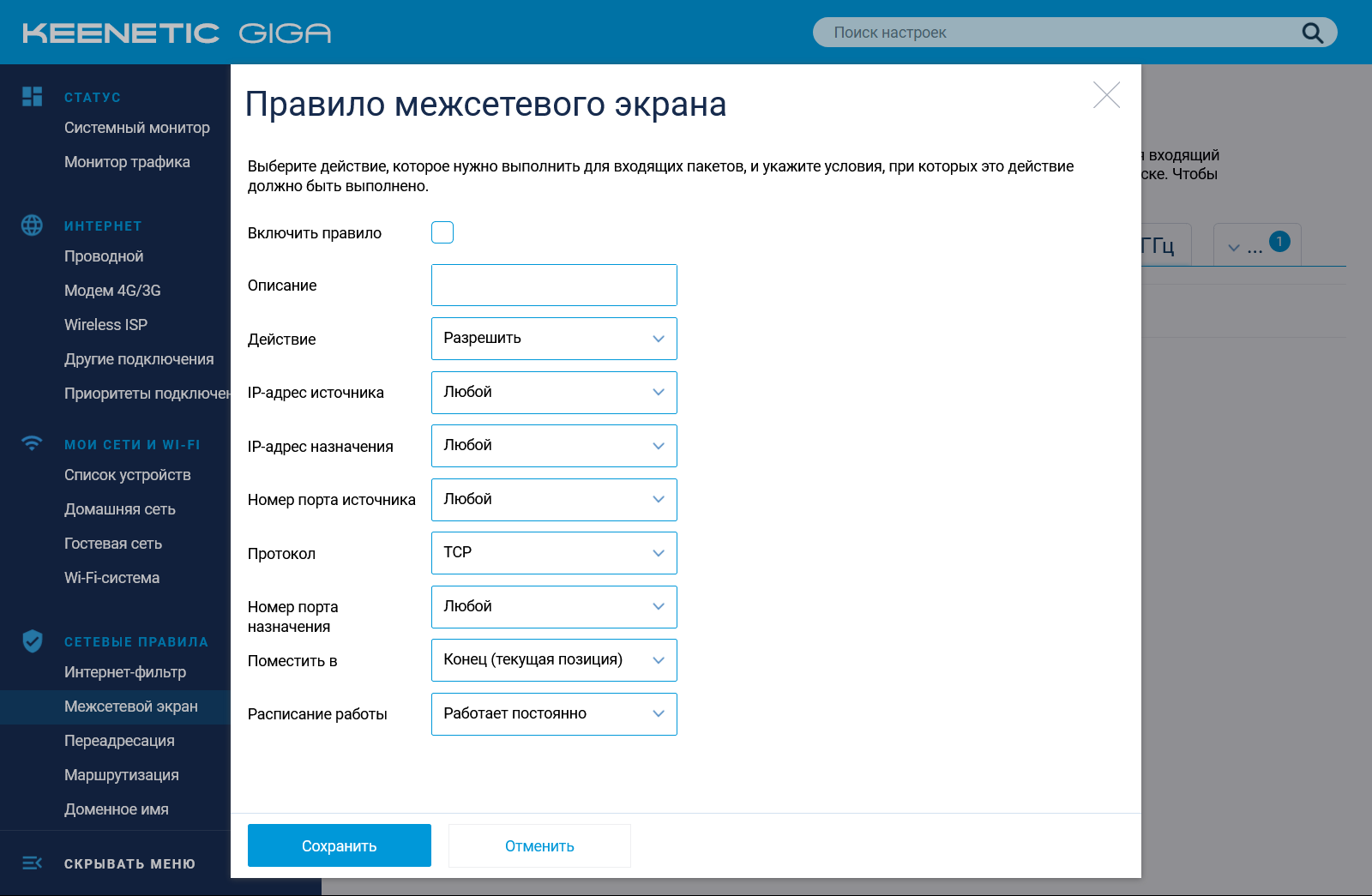The image size is (1372, 896).
Task: Open Монитор трафика menu item
Action: tap(127, 162)
